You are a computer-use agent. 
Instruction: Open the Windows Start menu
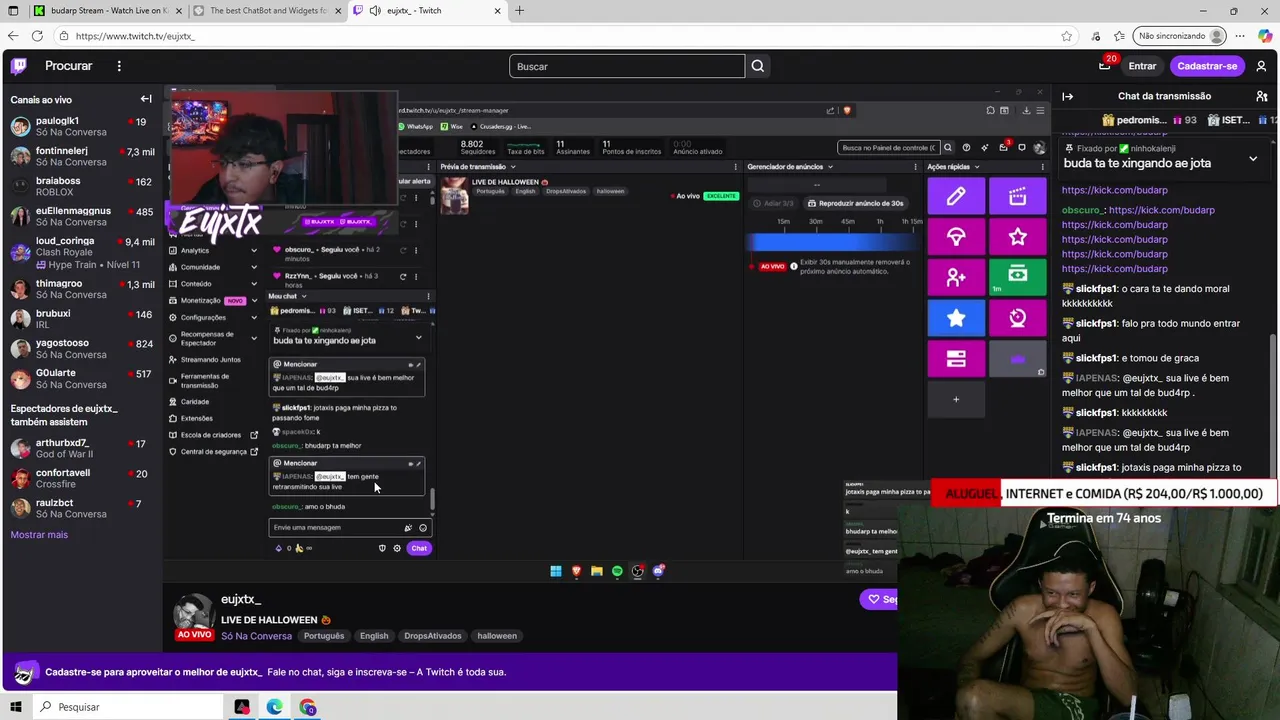[15, 707]
